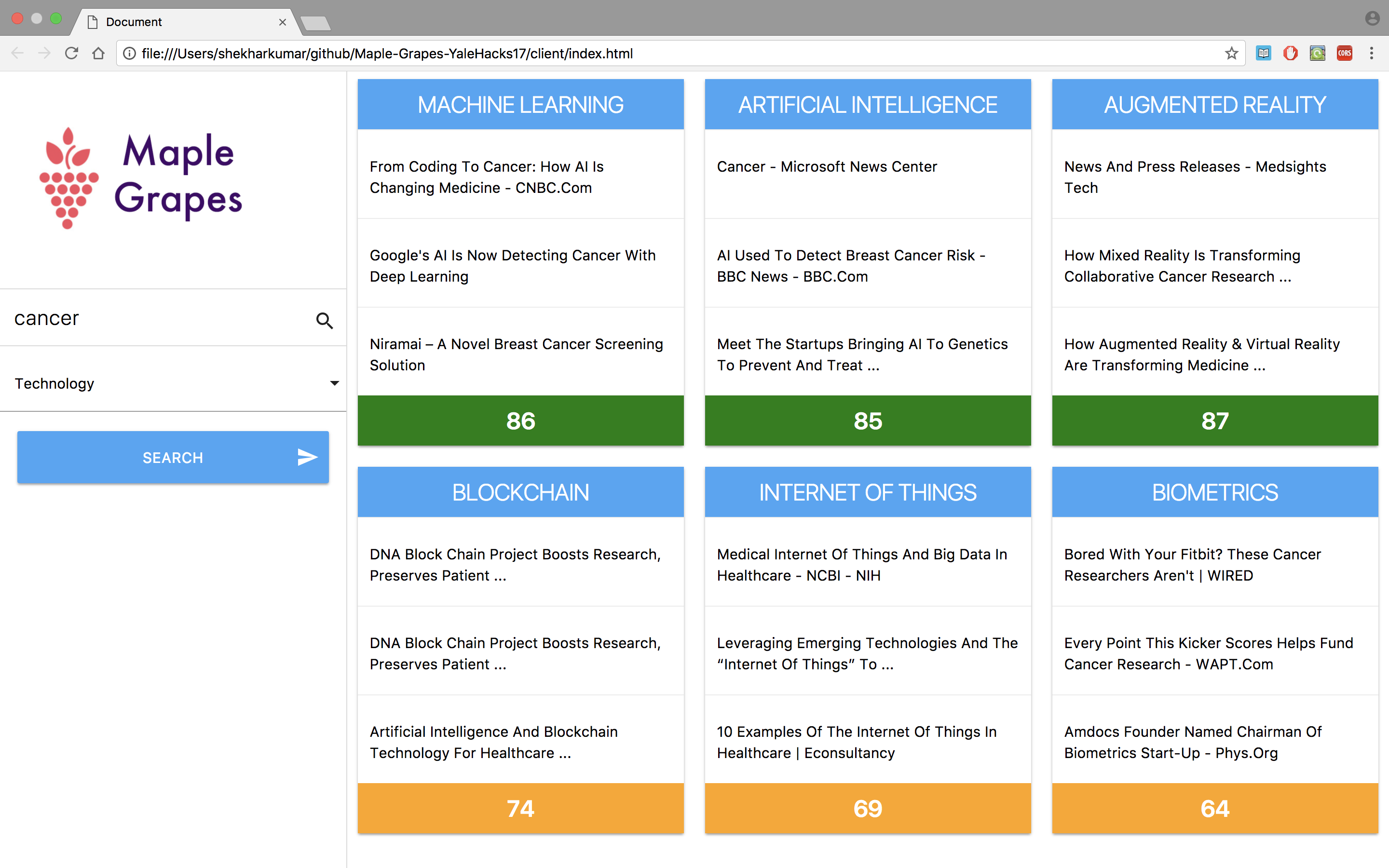Bookmark this page with the star icon
This screenshot has height=868, width=1389.
tap(1231, 54)
